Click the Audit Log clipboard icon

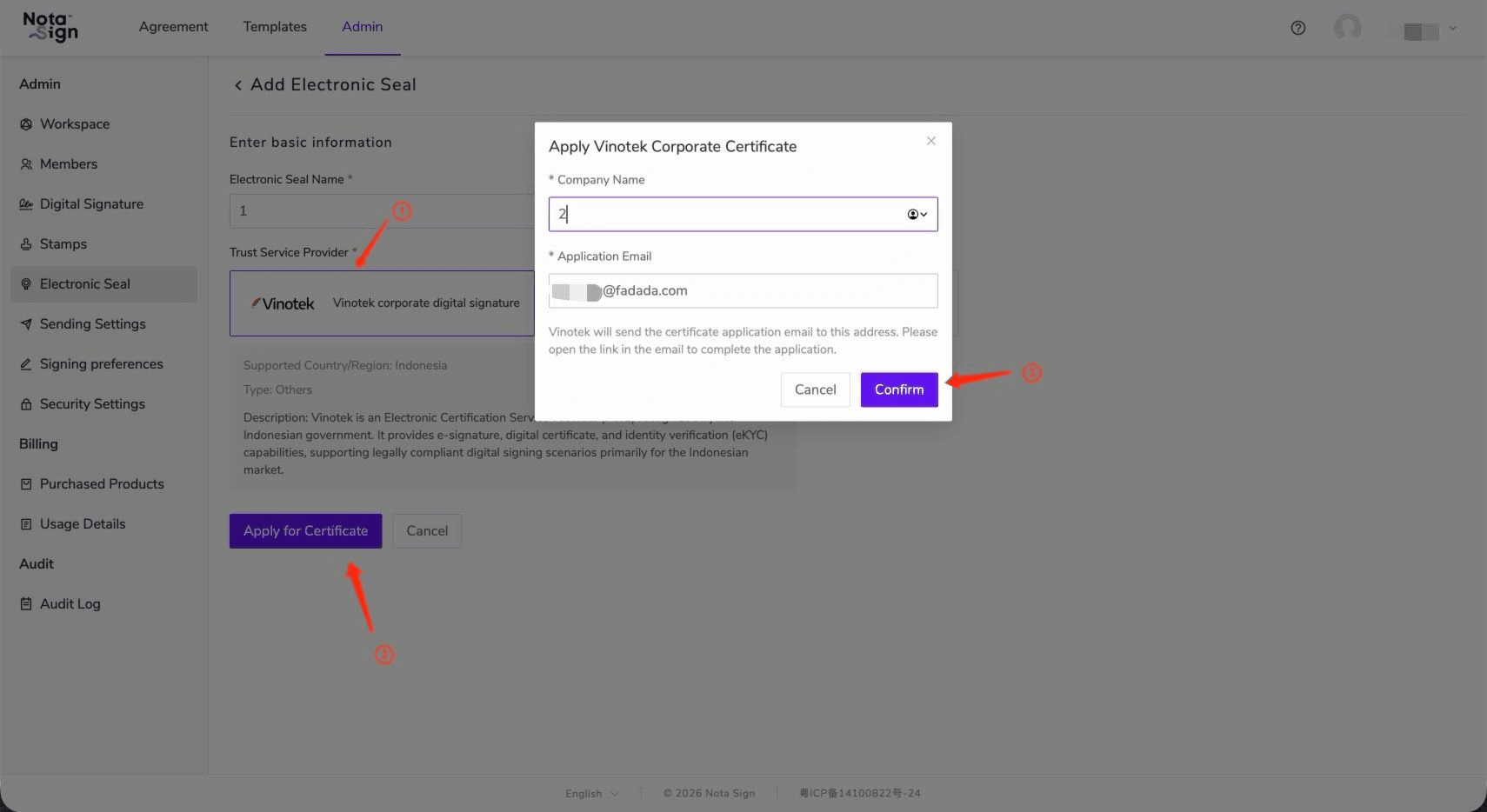[x=26, y=604]
